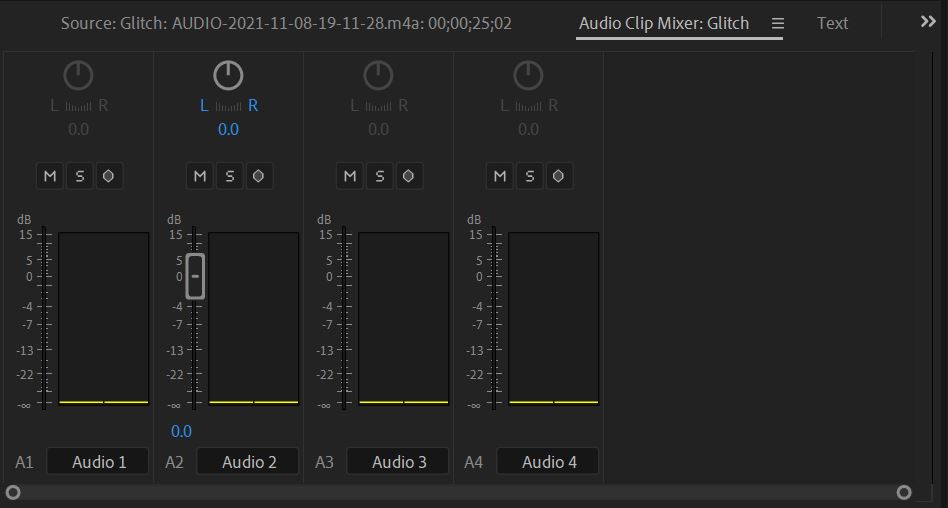The height and width of the screenshot is (508, 948).
Task: Switch to the Source: Glitch tab
Action: (286, 23)
